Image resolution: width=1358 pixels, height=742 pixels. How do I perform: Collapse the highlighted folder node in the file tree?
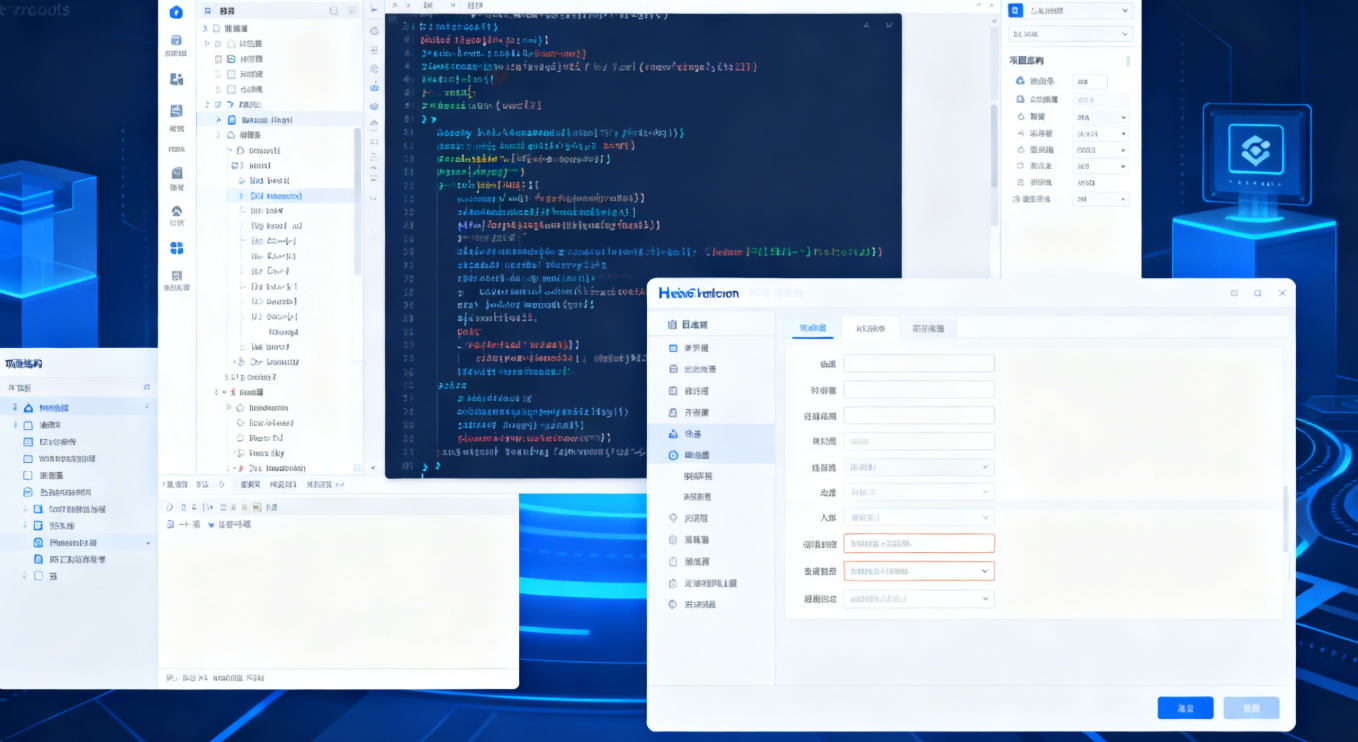[219, 119]
